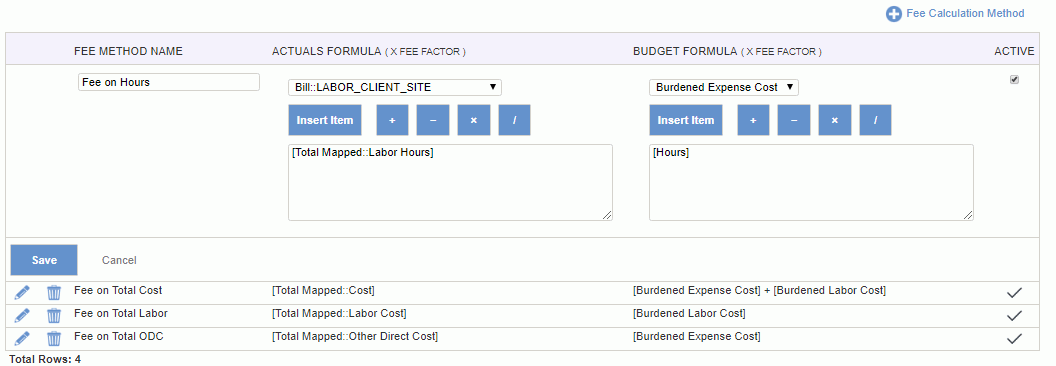Insert multiply operator in Budget Formula
Screen dimensions: 1056x366
coord(834,120)
